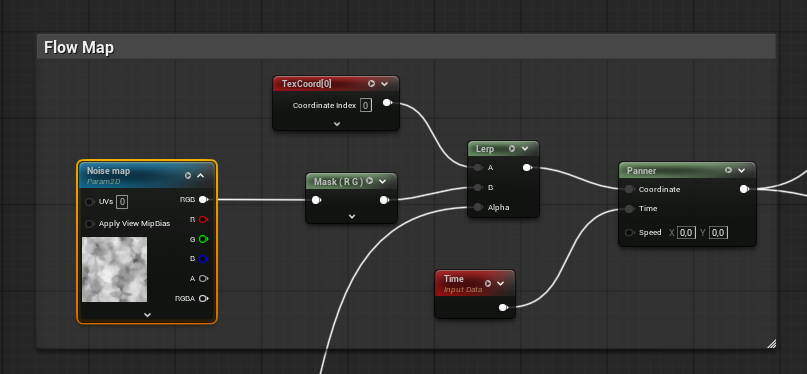Click the Lerp output pin

[527, 167]
